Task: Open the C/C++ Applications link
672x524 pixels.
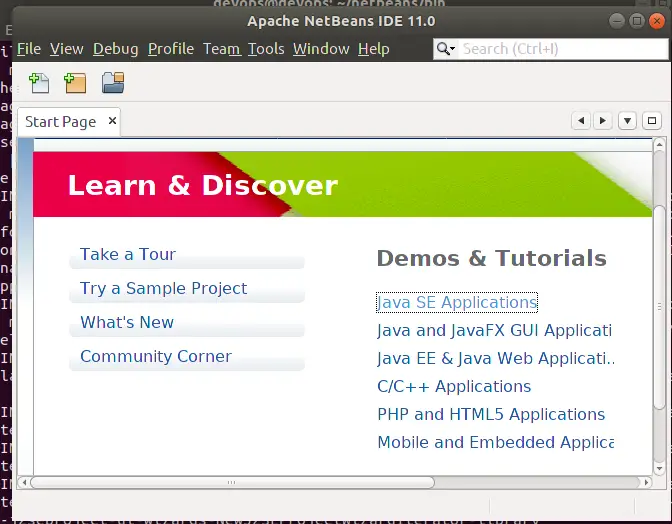Action: 454,386
